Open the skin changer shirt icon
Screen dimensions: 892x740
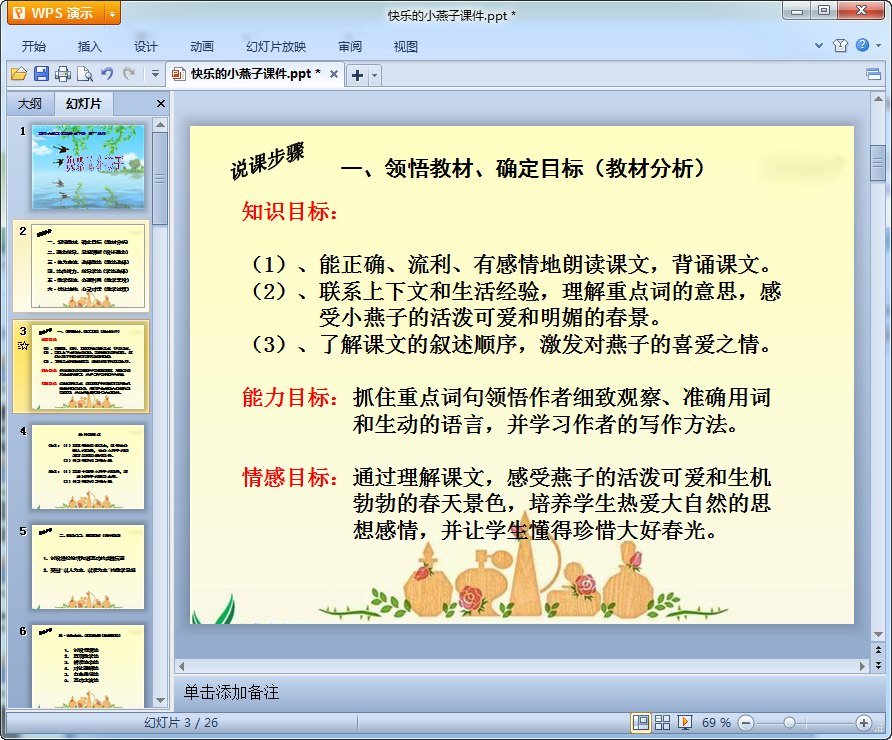pyautogui.click(x=839, y=46)
